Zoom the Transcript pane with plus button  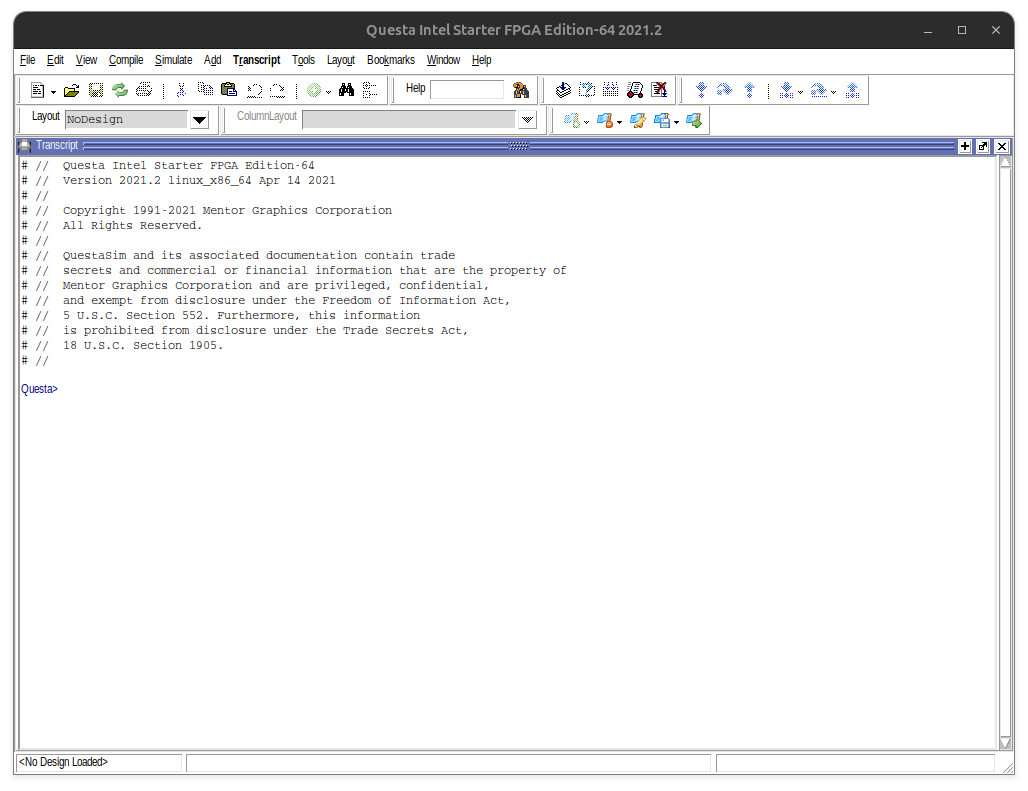(965, 146)
